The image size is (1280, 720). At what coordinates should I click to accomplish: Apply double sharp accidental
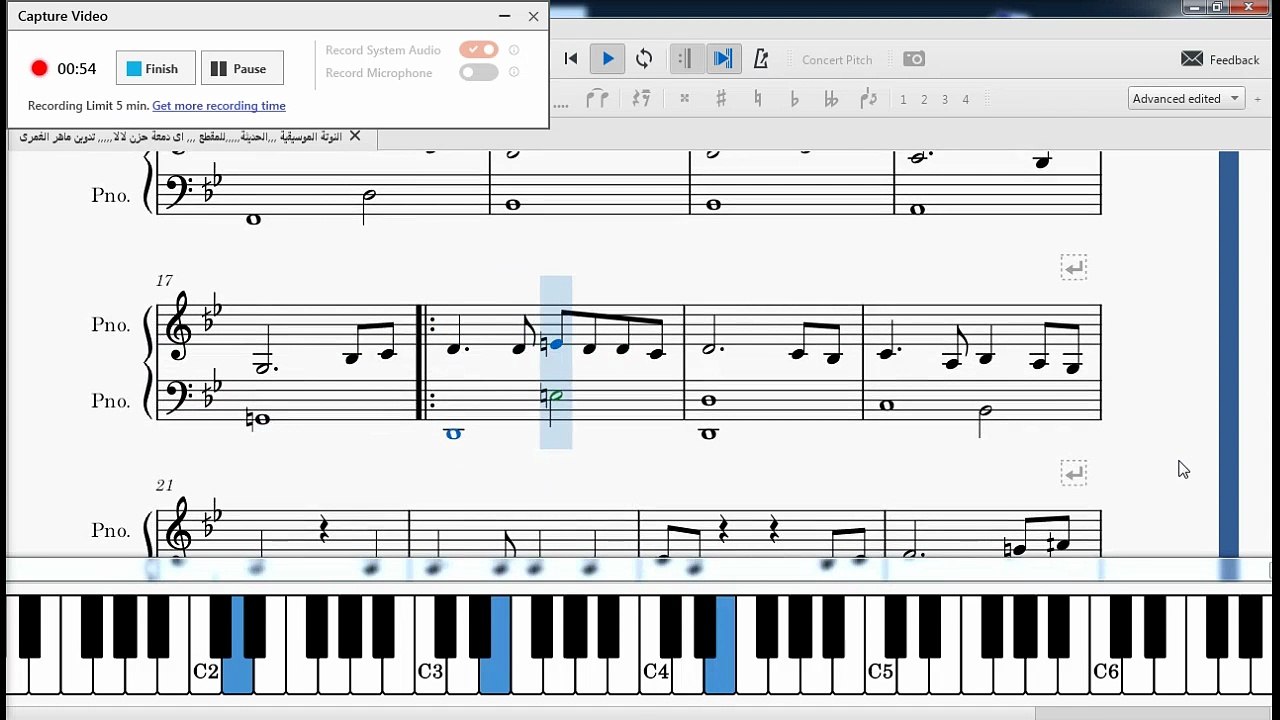point(685,99)
